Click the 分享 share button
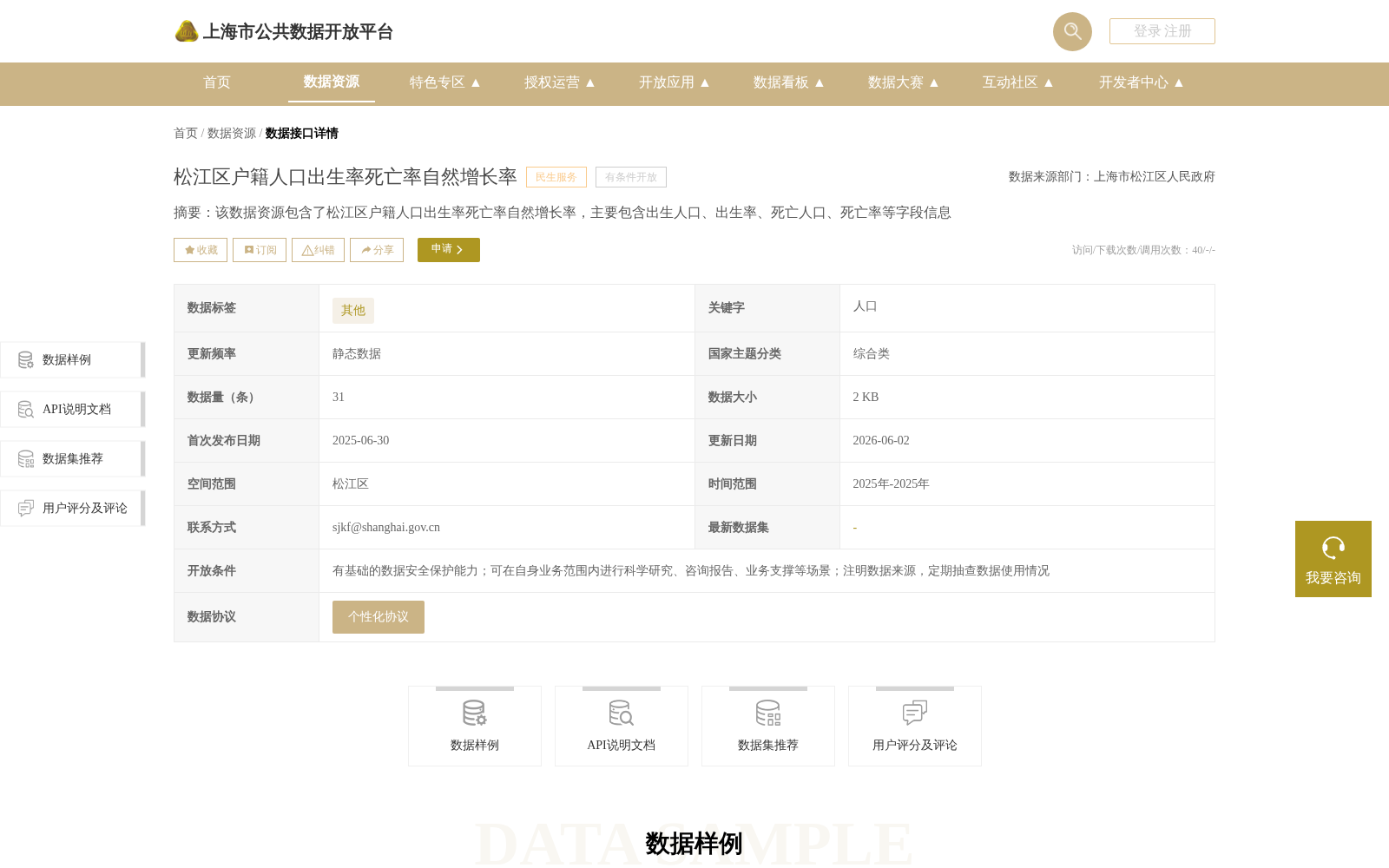Image resolution: width=1389 pixels, height=868 pixels. coord(377,250)
